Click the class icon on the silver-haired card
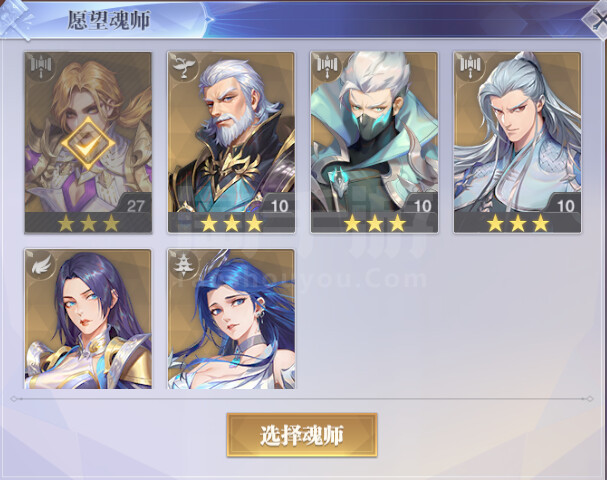This screenshot has width=607, height=480. tap(470, 67)
